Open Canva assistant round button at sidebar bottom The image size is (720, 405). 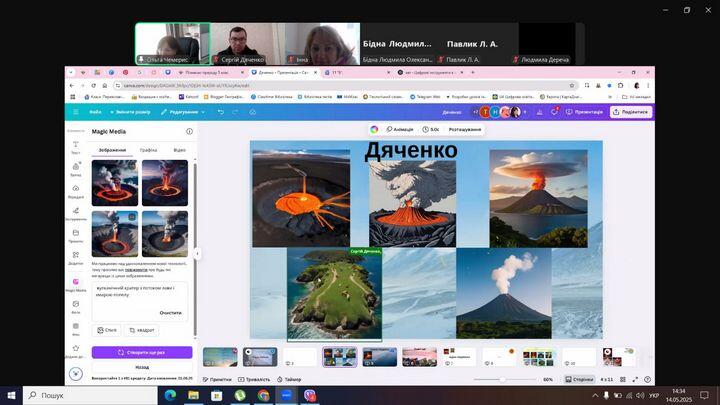76,374
